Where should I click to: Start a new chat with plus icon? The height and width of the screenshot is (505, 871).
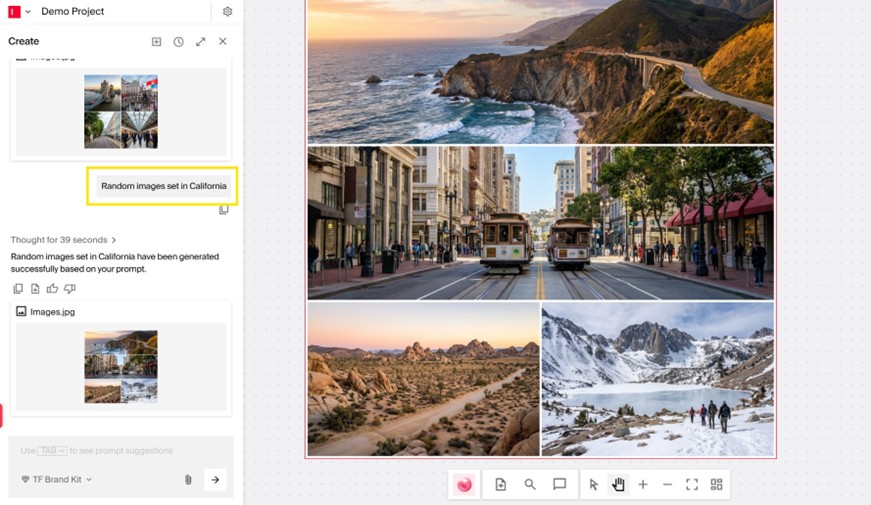pyautogui.click(x=156, y=42)
